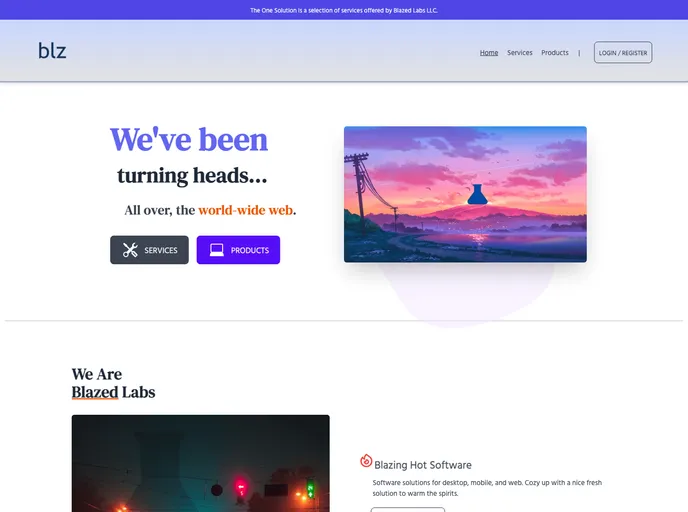The height and width of the screenshot is (512, 688).
Task: Click the orange "world-wide web" text
Action: coord(246,210)
